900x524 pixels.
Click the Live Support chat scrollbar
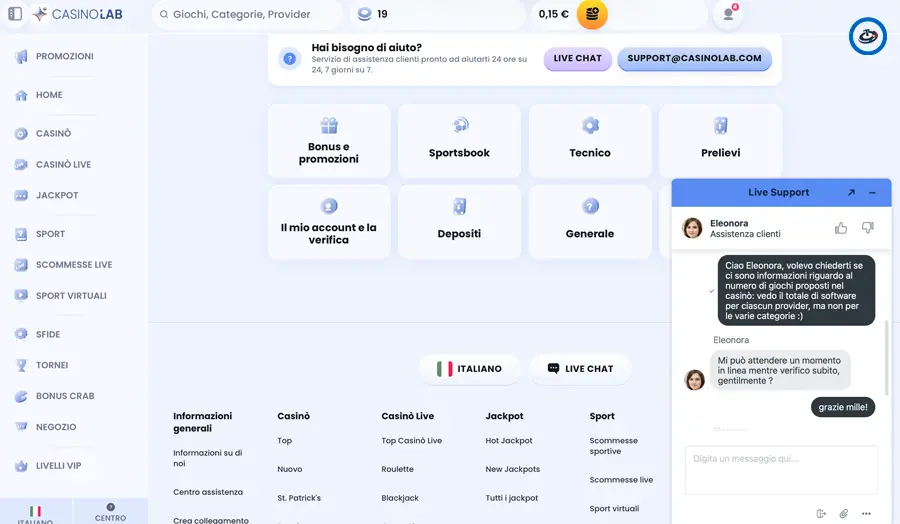888,358
